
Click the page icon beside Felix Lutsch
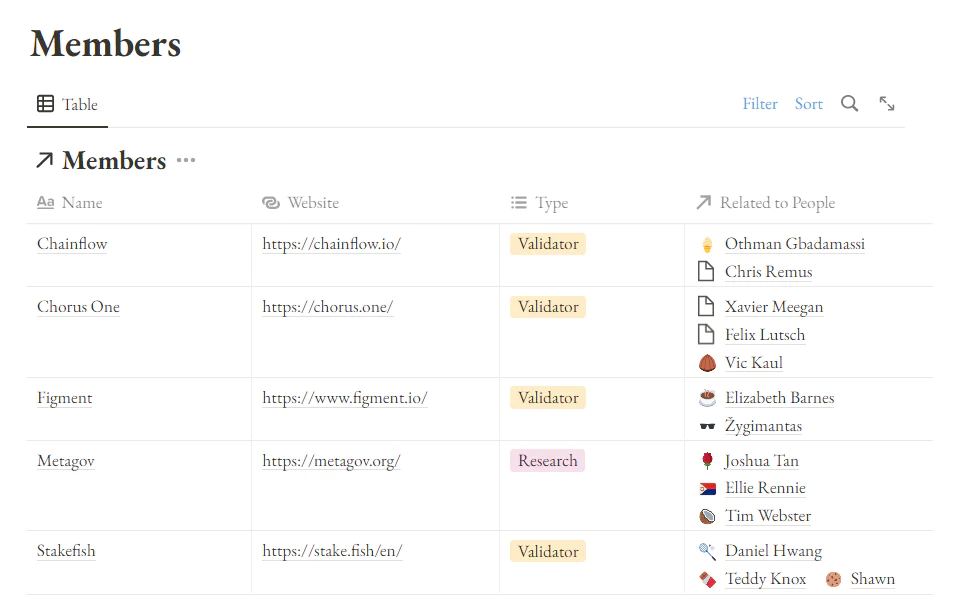(706, 335)
